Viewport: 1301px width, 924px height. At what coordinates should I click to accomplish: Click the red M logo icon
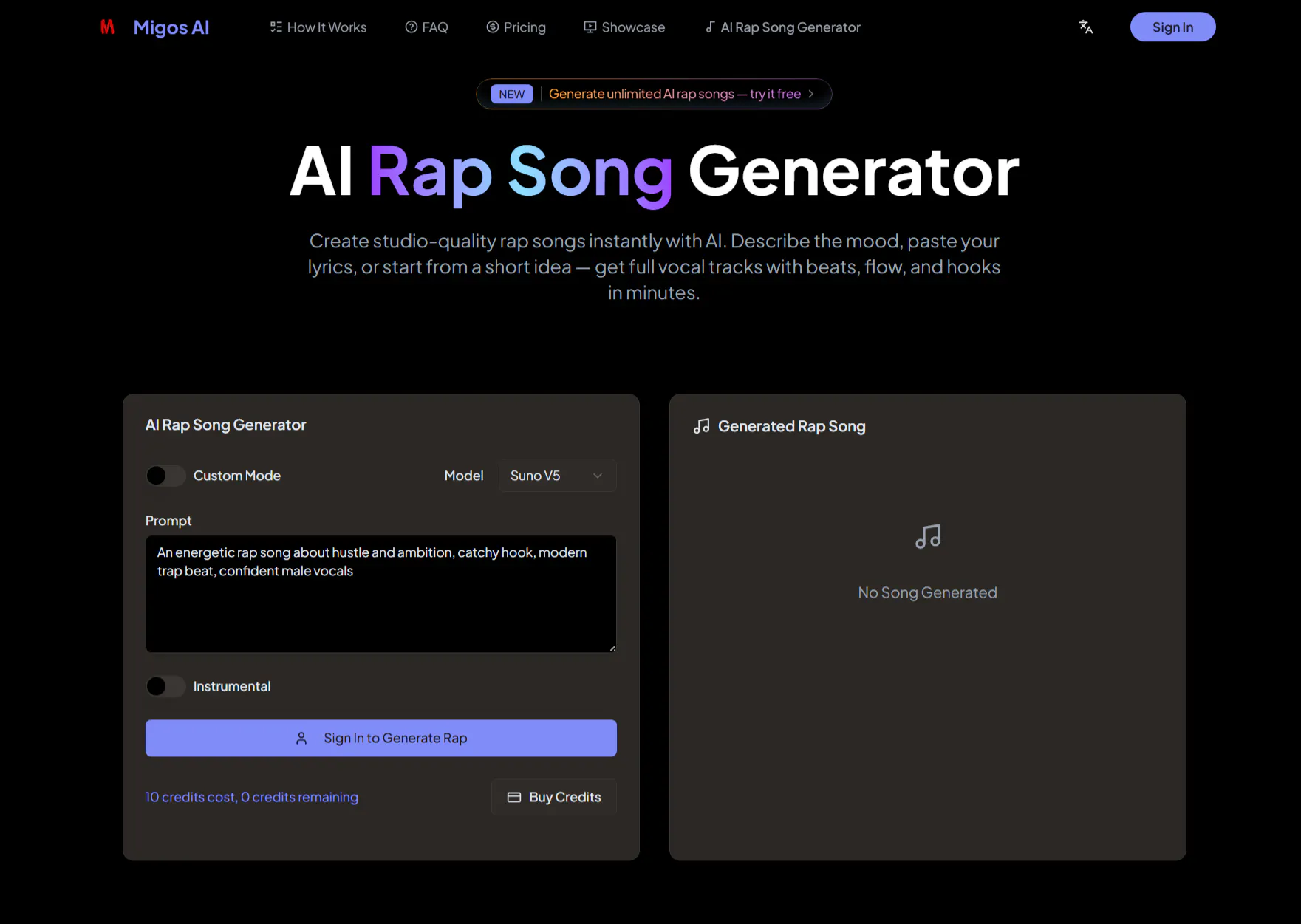[x=108, y=27]
